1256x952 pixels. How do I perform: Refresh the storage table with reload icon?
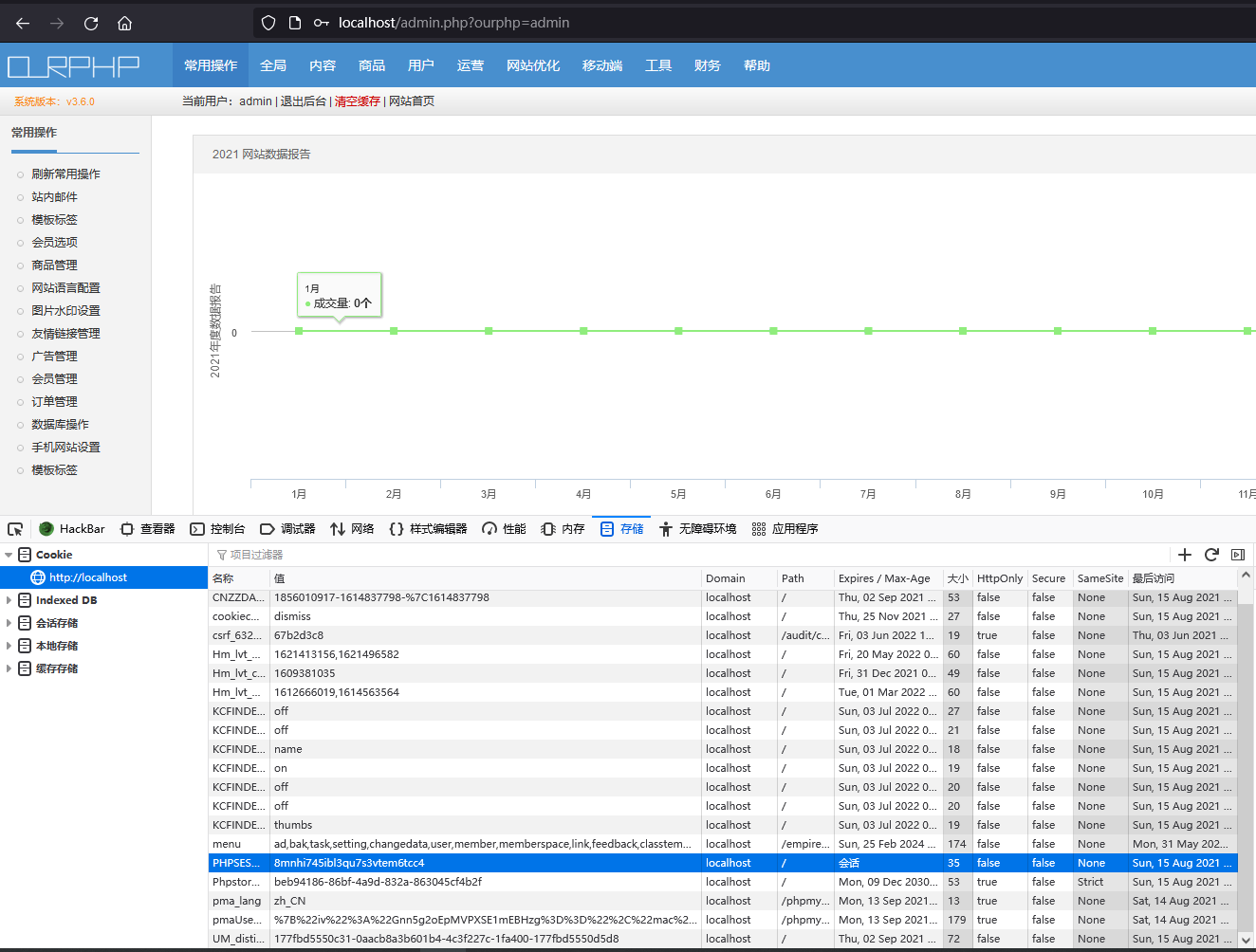pyautogui.click(x=1211, y=555)
